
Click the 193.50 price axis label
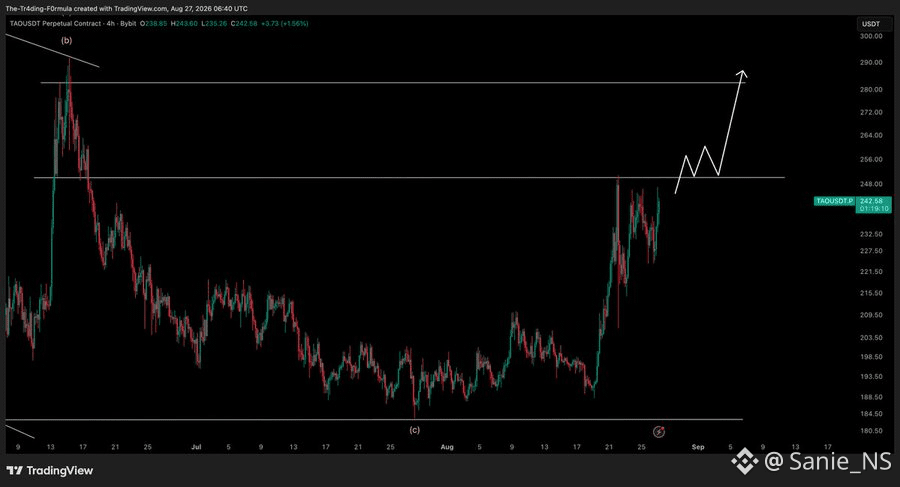click(871, 377)
